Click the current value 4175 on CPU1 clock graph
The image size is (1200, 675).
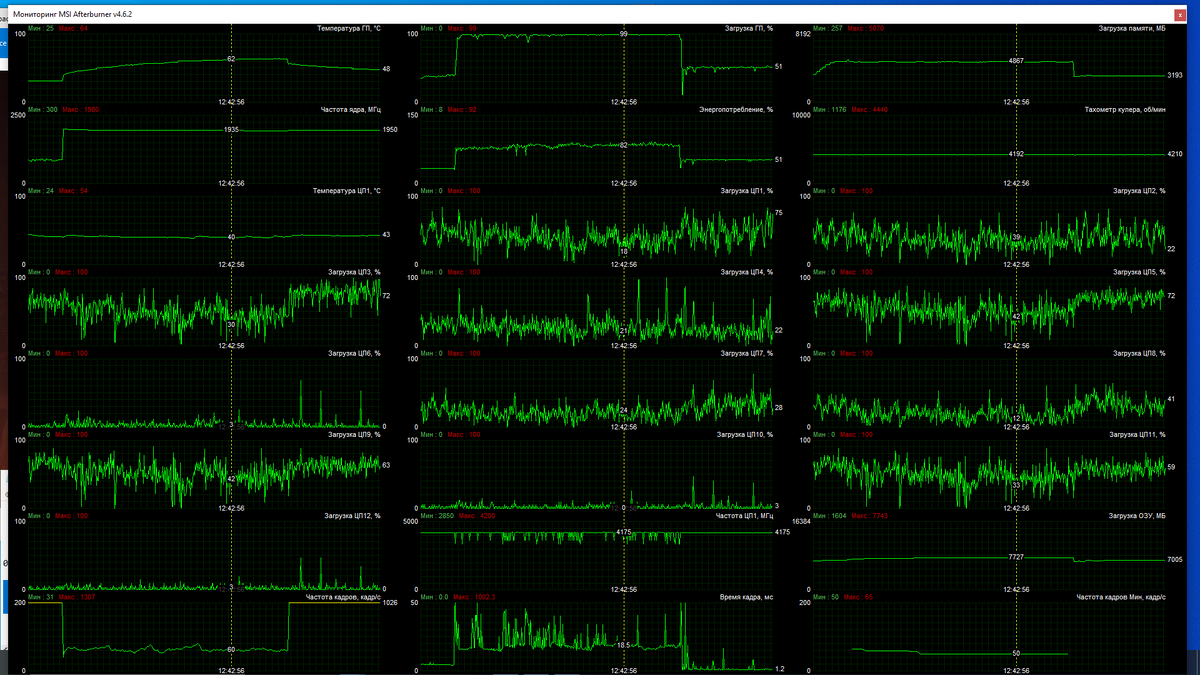[x=783, y=533]
